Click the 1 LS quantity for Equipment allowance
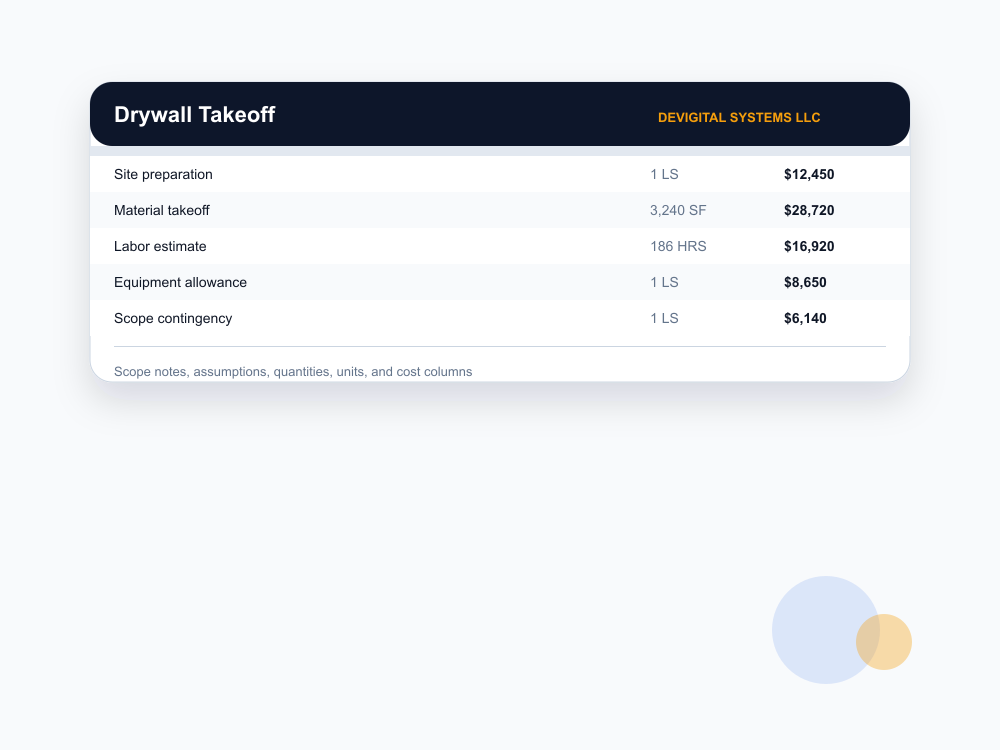This screenshot has height=750, width=1000. coord(664,283)
